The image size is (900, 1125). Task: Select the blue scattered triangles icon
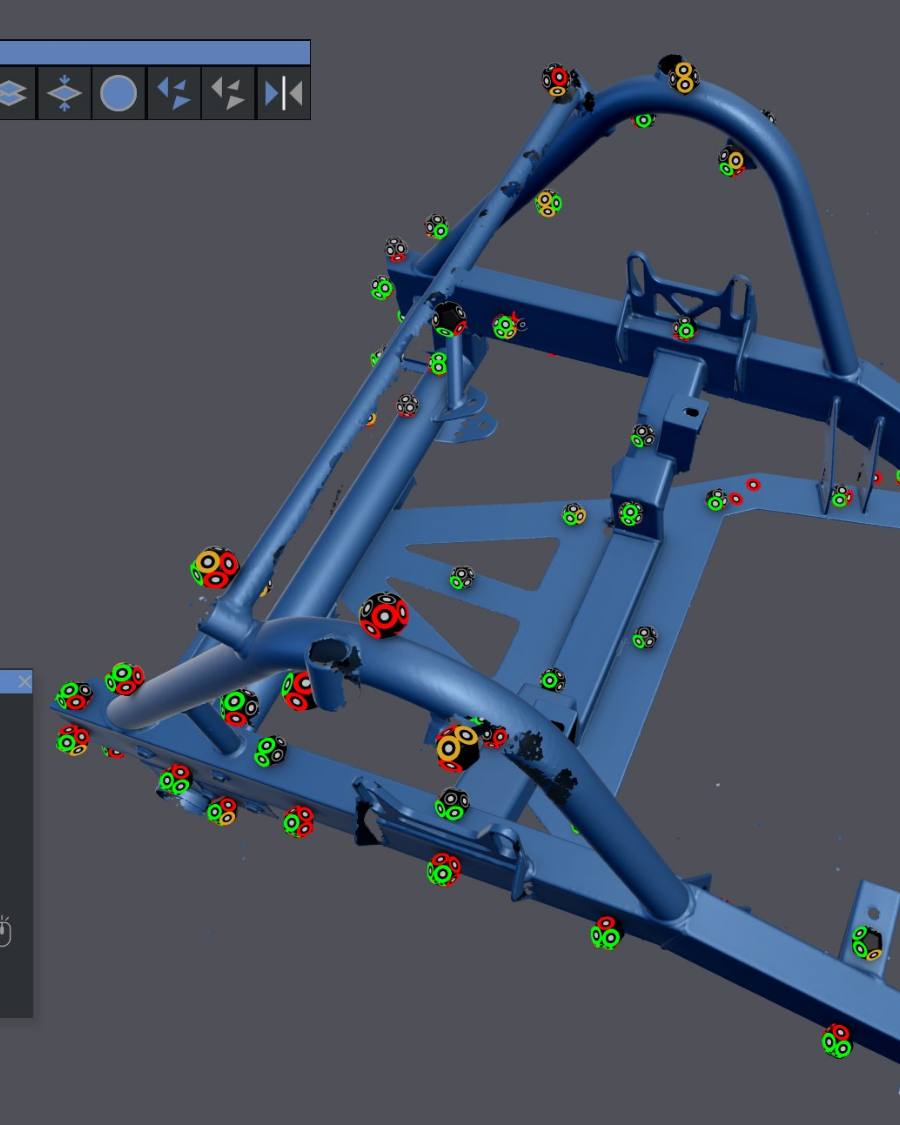[x=174, y=93]
